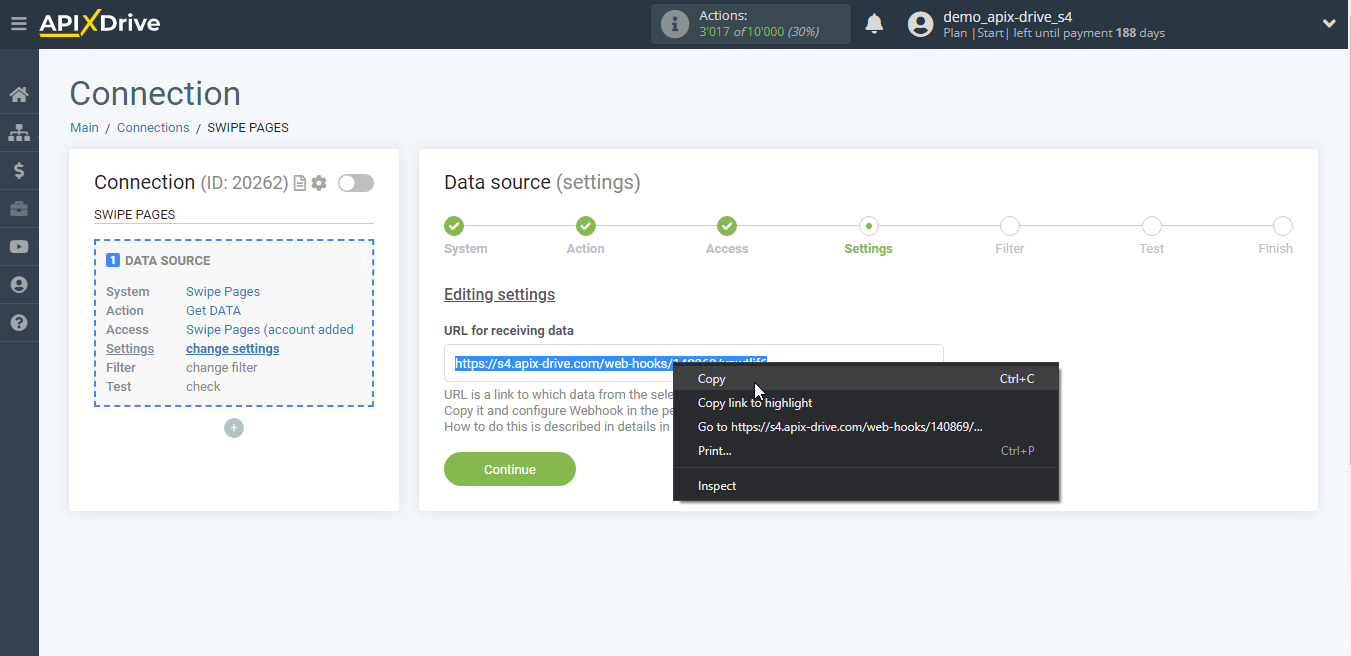Screen dimensions: 1351x656
Task: Open profile icon in sidebar
Action: click(x=19, y=285)
